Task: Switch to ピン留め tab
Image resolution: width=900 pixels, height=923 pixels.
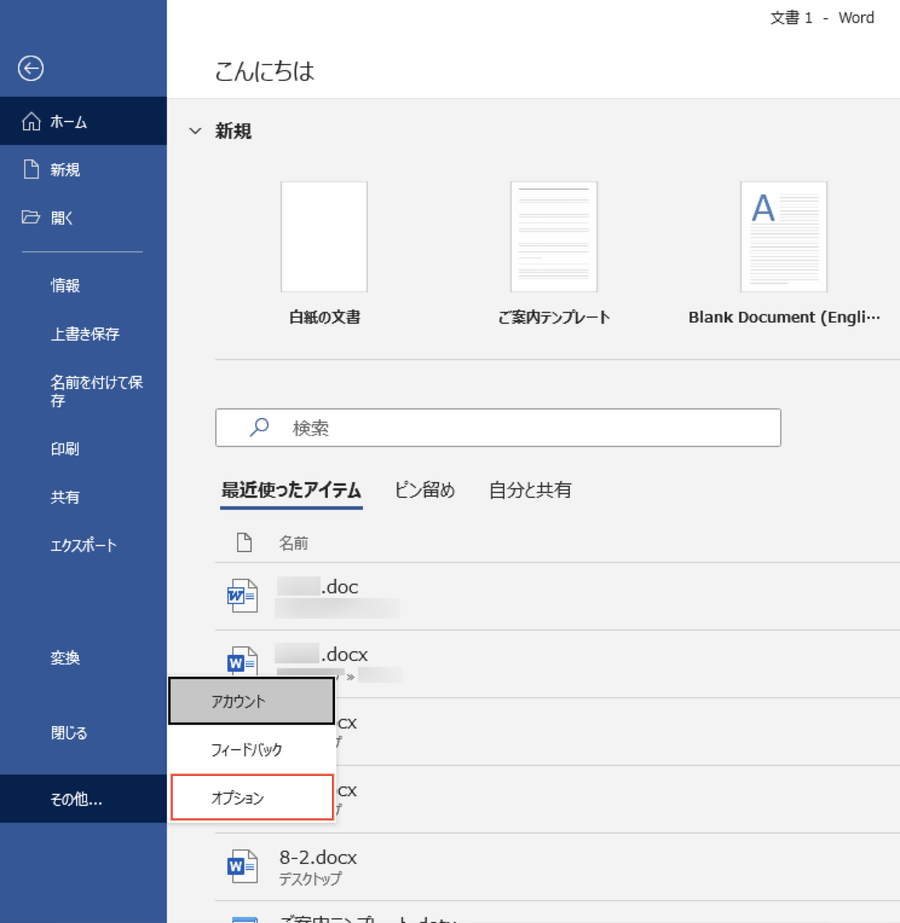Action: pos(425,490)
